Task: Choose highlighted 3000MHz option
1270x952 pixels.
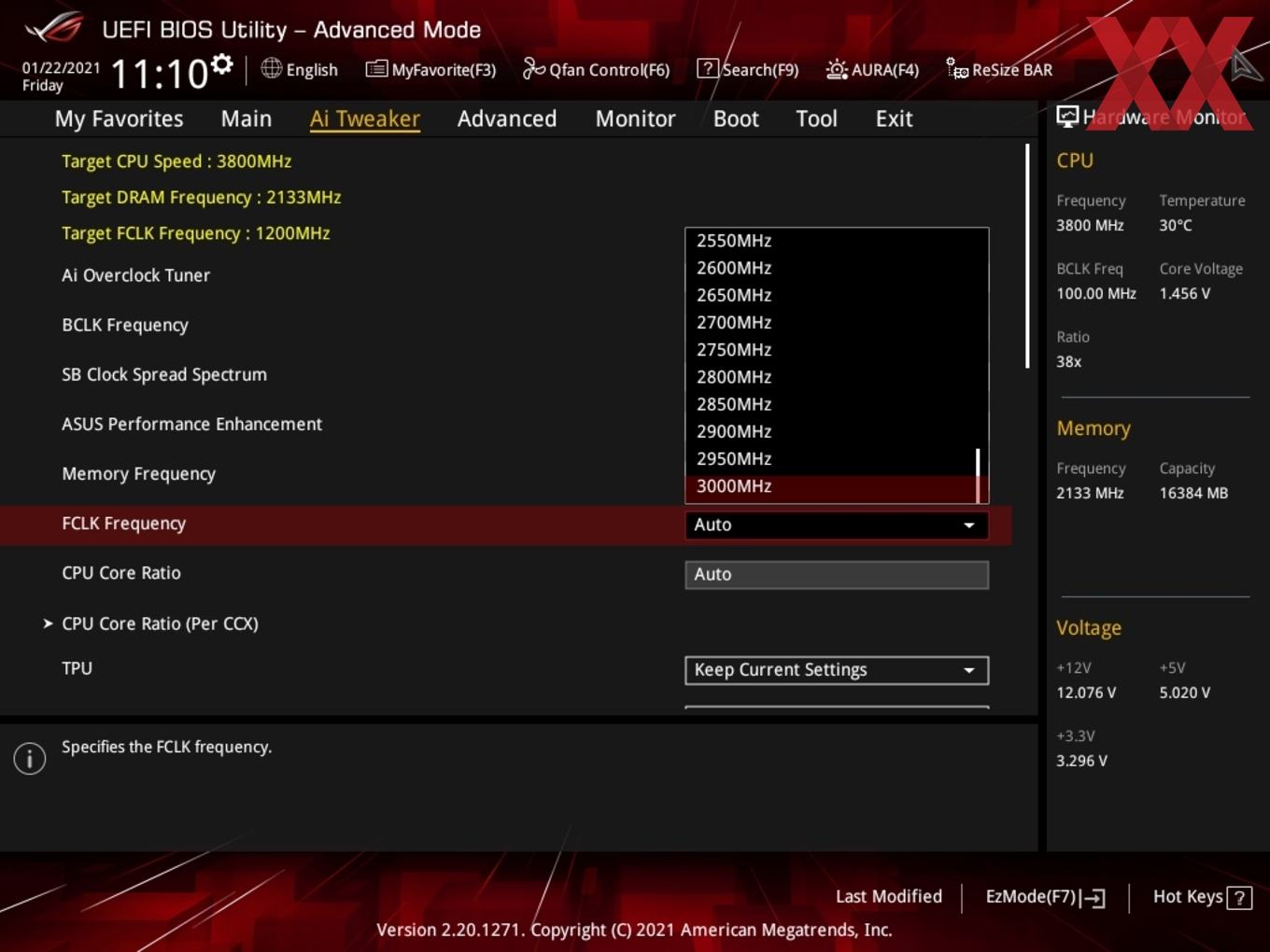Action: coord(831,486)
